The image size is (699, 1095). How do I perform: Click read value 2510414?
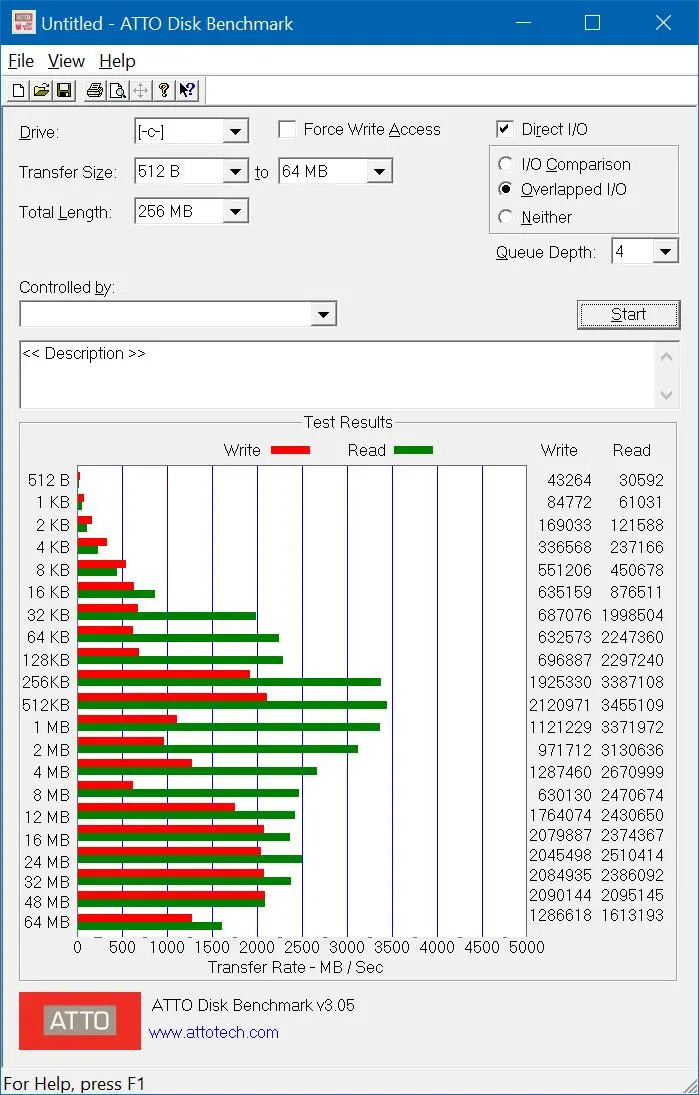point(634,855)
